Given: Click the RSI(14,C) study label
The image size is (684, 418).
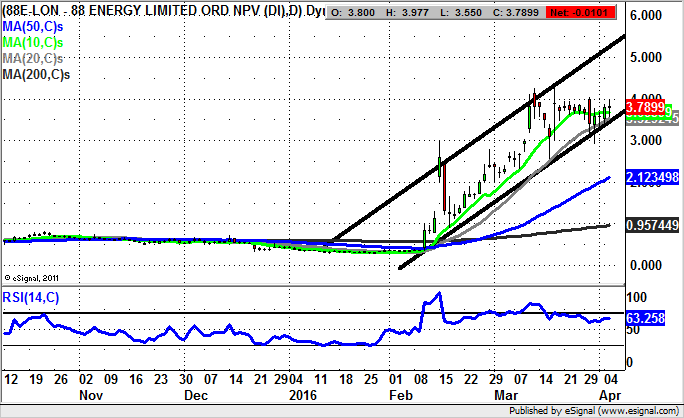Looking at the screenshot, I should click(30, 296).
